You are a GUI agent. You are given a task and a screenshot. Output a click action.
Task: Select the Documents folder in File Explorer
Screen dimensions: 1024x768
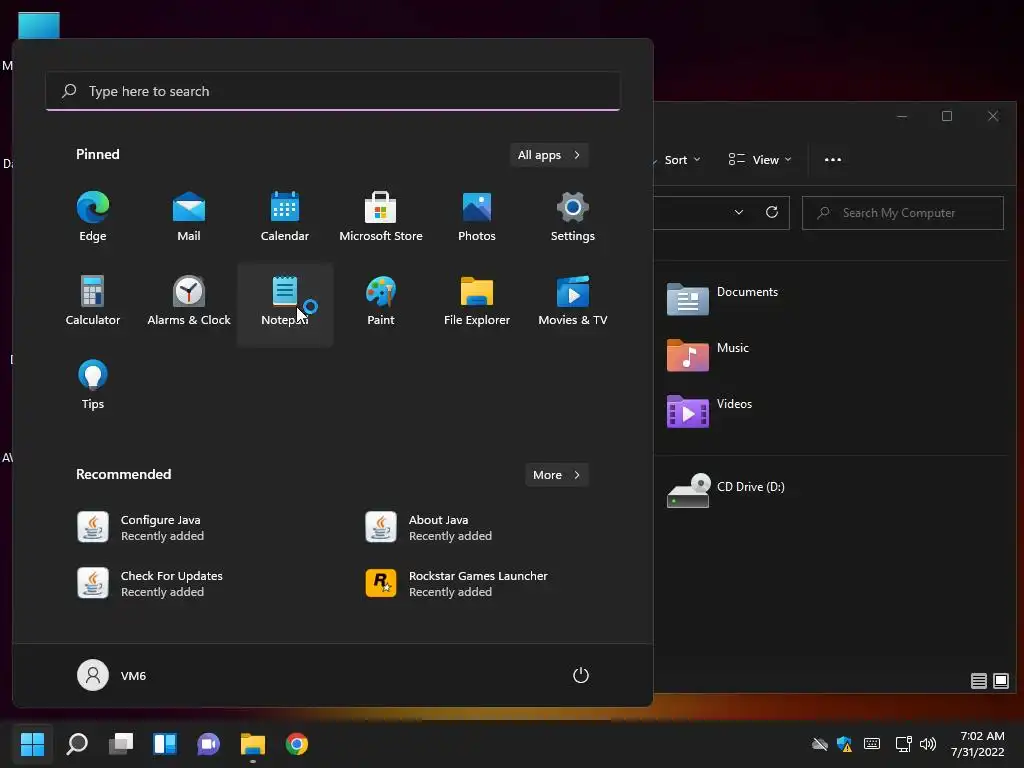(x=723, y=300)
